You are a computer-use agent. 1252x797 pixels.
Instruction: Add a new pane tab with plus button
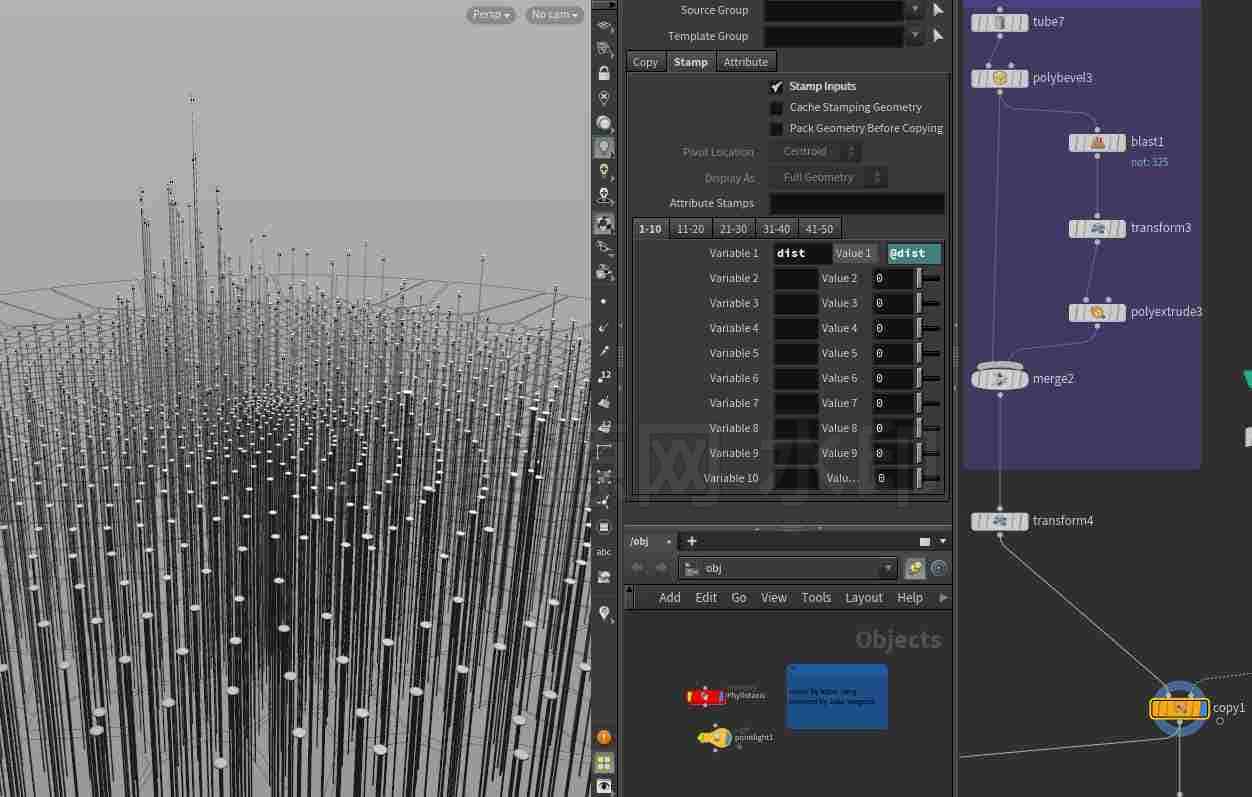691,541
